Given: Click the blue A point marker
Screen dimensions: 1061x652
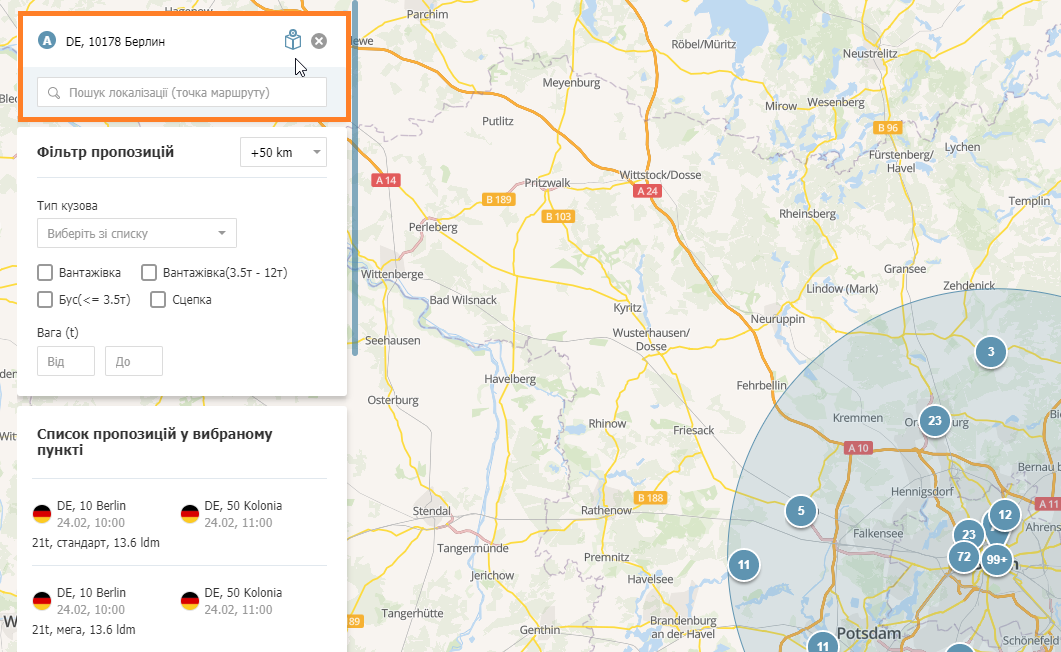Looking at the screenshot, I should [x=47, y=41].
